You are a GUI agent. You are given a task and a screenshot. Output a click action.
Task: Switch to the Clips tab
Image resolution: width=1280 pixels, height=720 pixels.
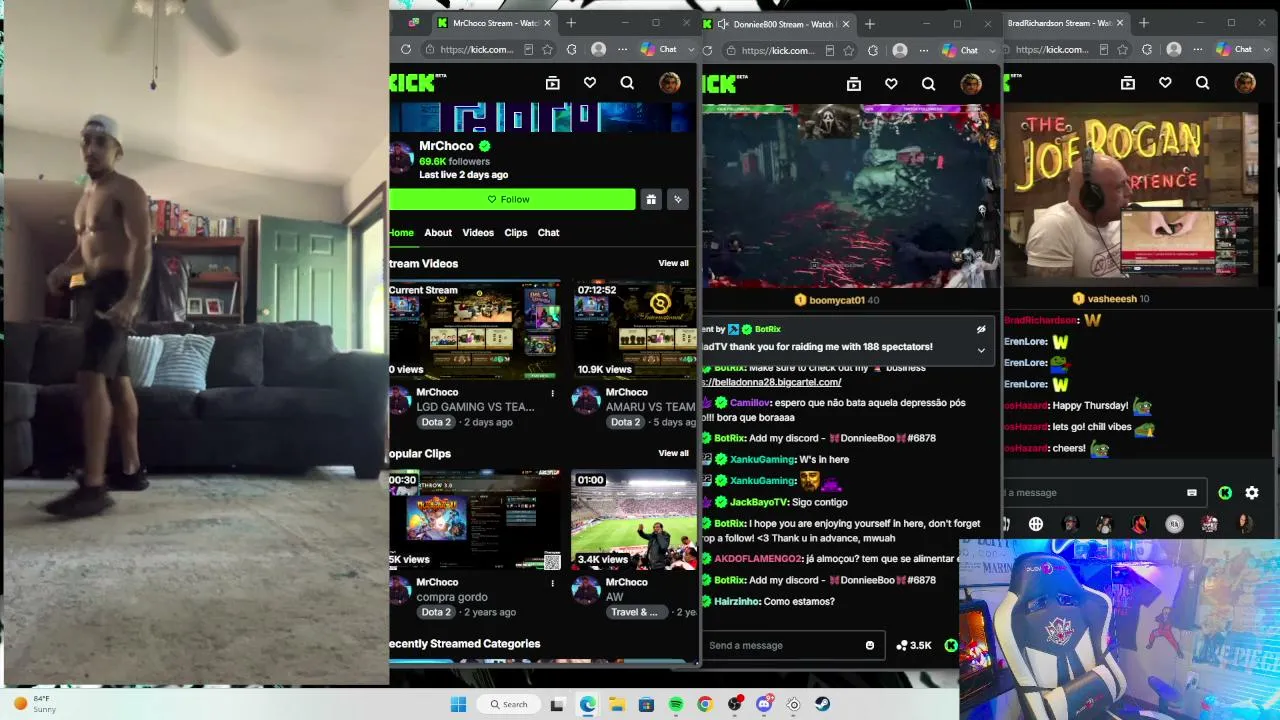click(x=516, y=233)
